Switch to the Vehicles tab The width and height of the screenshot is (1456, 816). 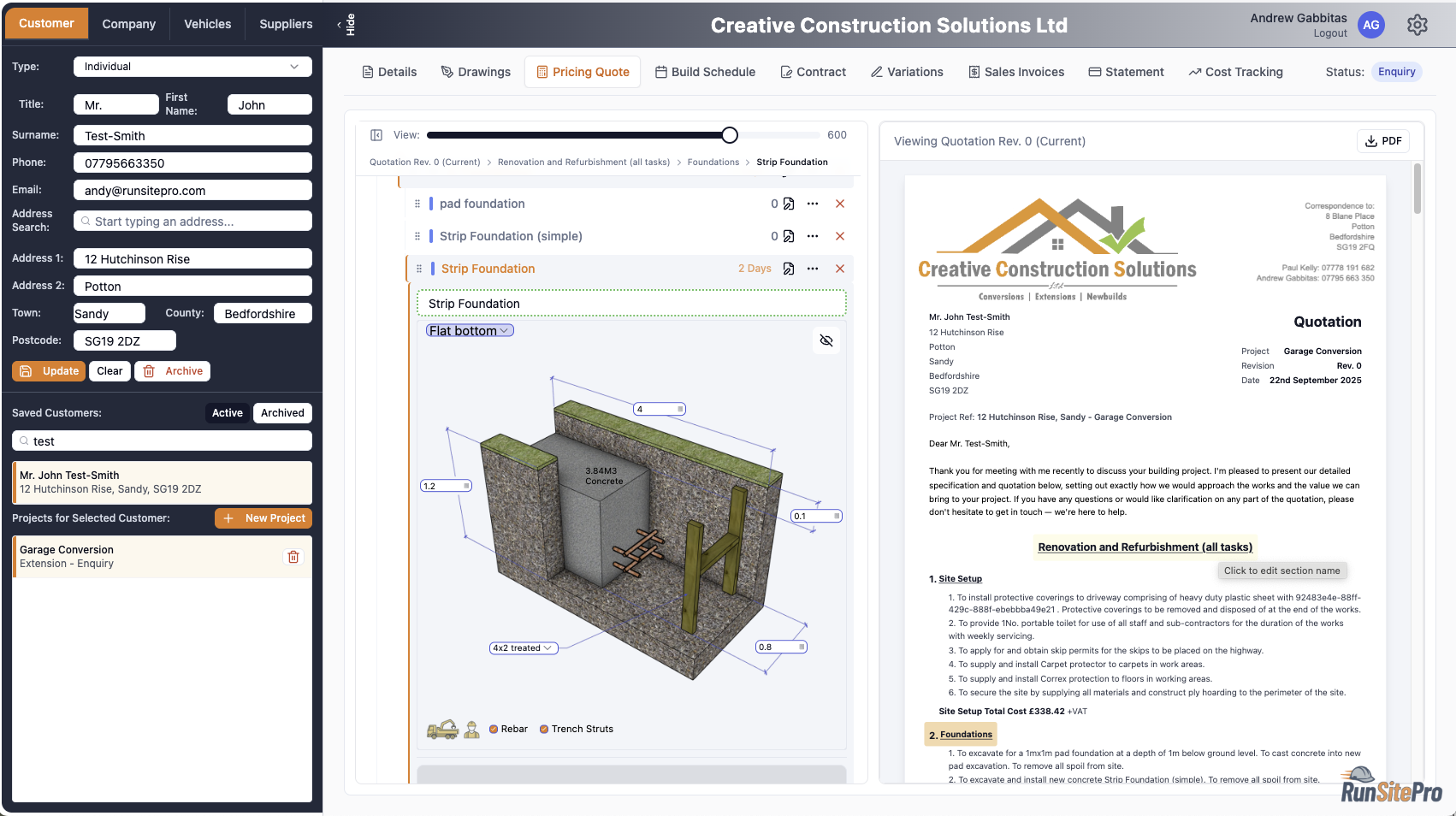(x=208, y=24)
